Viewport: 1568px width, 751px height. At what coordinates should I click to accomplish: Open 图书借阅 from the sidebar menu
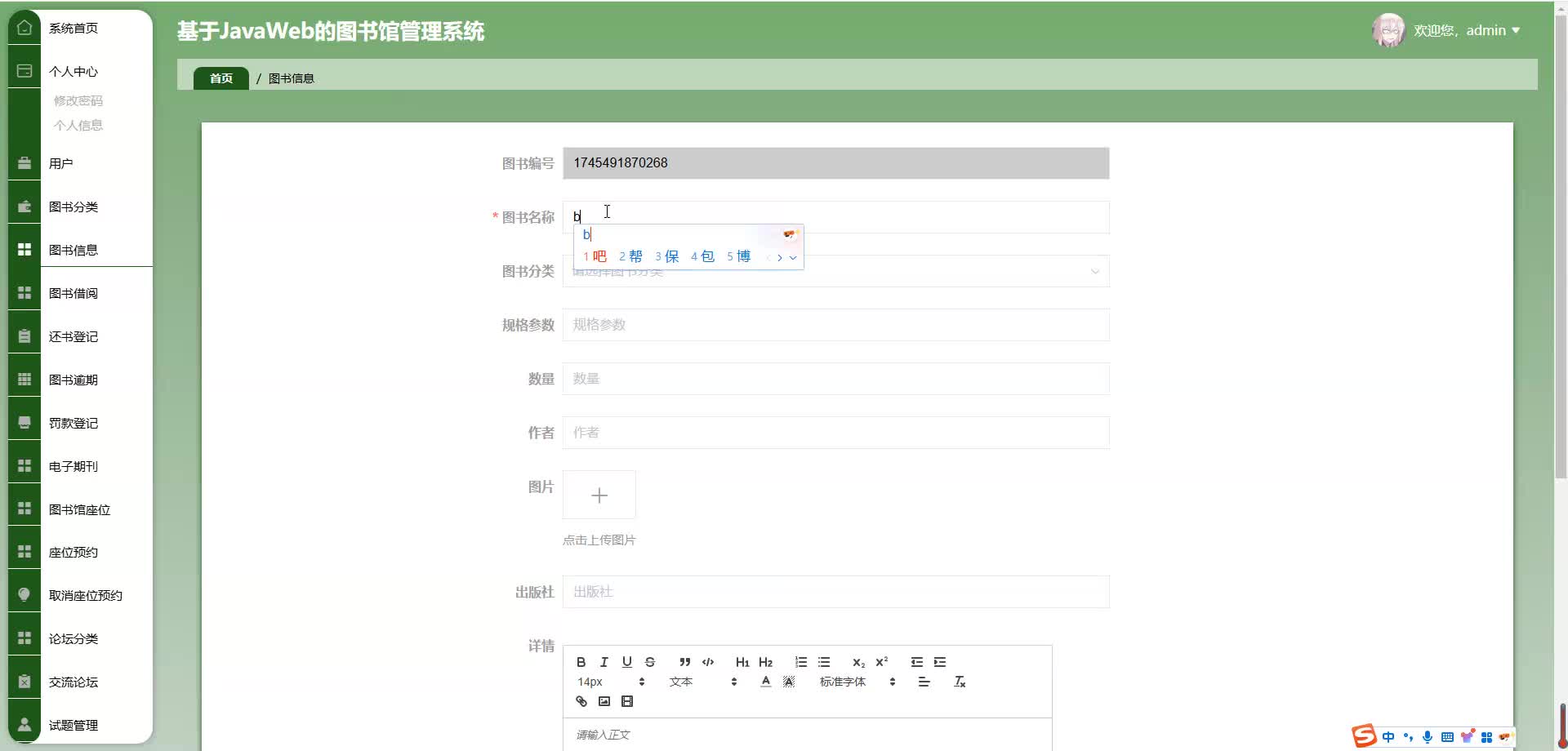(73, 292)
